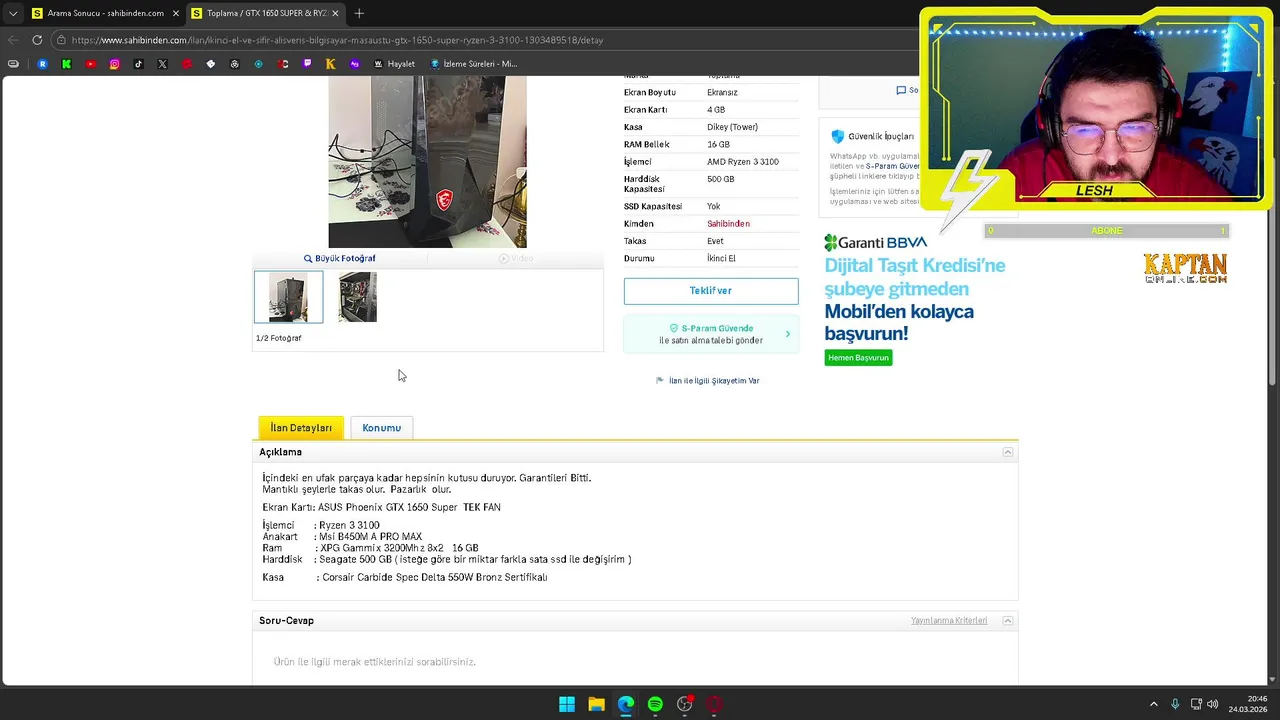This screenshot has width=1280, height=720.
Task: Open the 'İzleme Süreleri' bookmark
Action: (x=473, y=64)
